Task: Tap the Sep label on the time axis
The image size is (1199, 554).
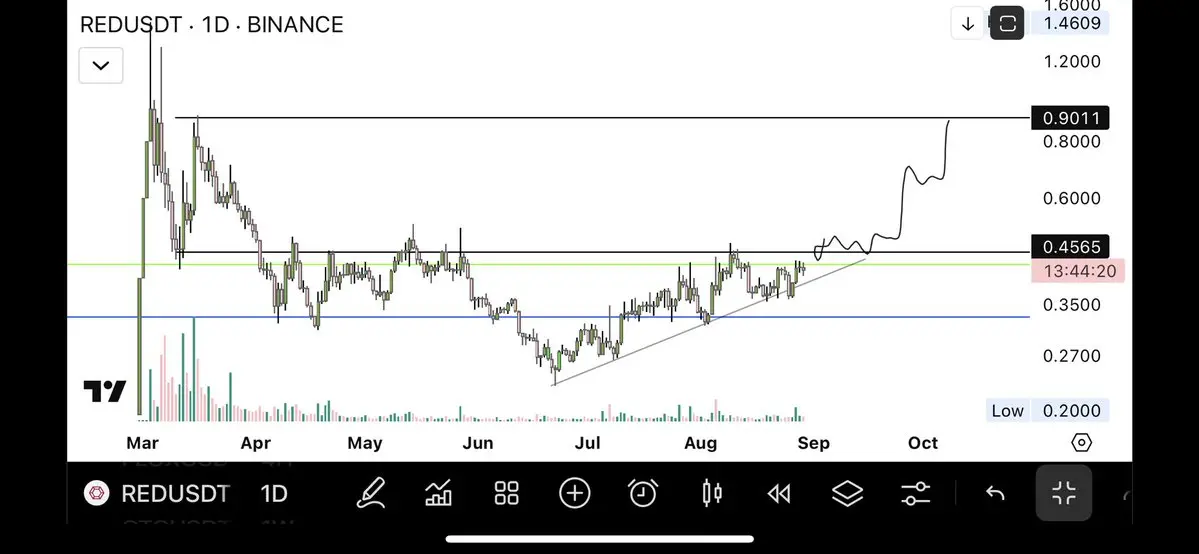Action: [814, 443]
